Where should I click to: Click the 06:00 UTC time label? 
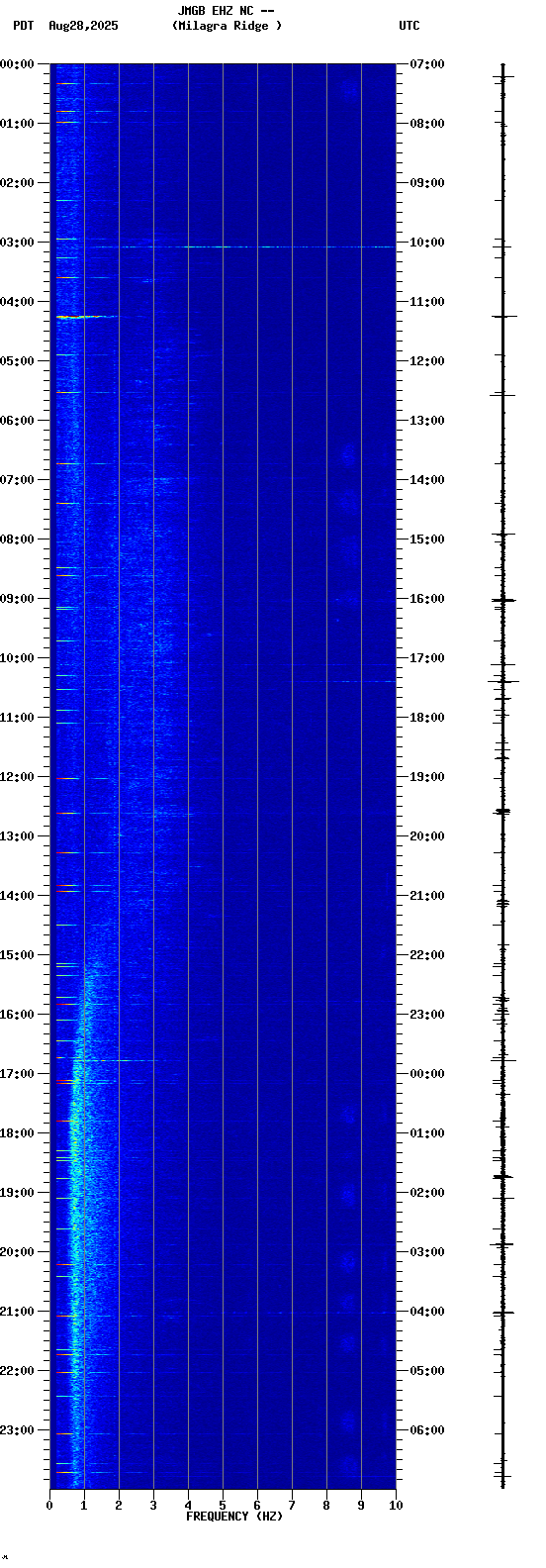(427, 1430)
